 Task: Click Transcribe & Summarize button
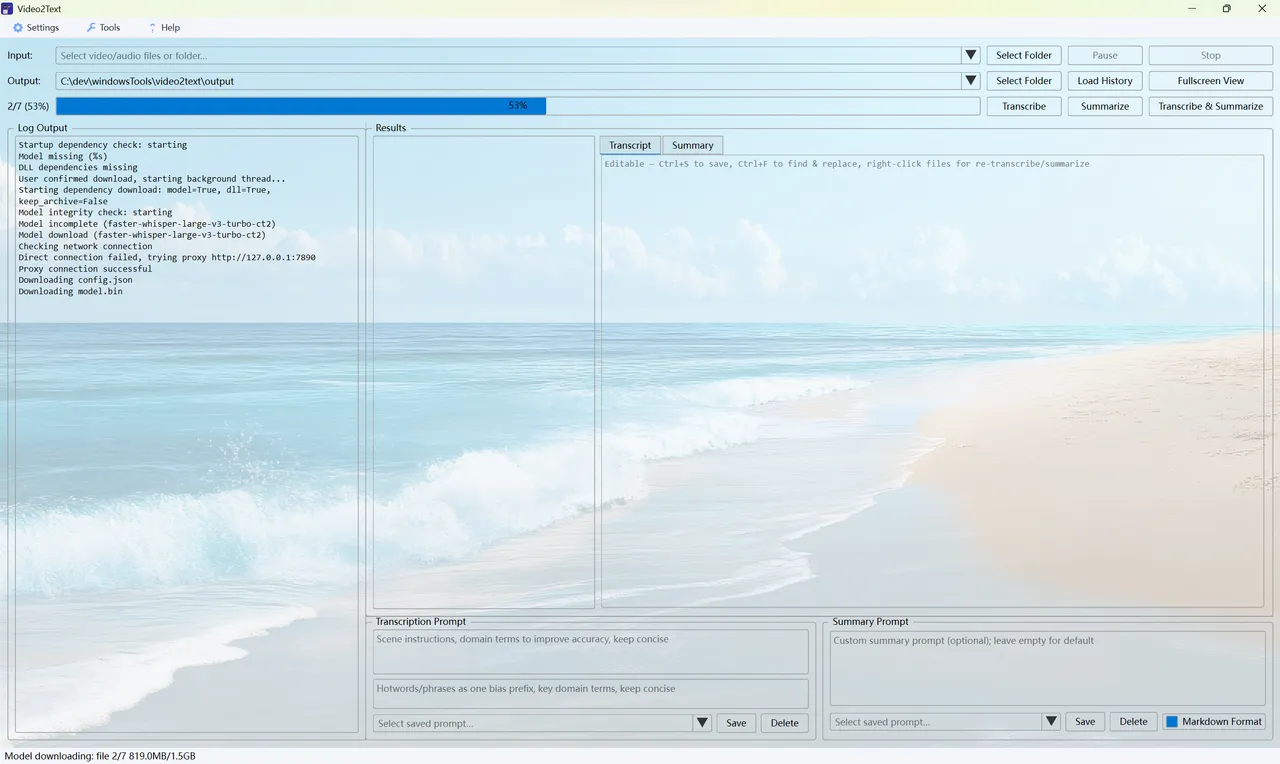1211,106
